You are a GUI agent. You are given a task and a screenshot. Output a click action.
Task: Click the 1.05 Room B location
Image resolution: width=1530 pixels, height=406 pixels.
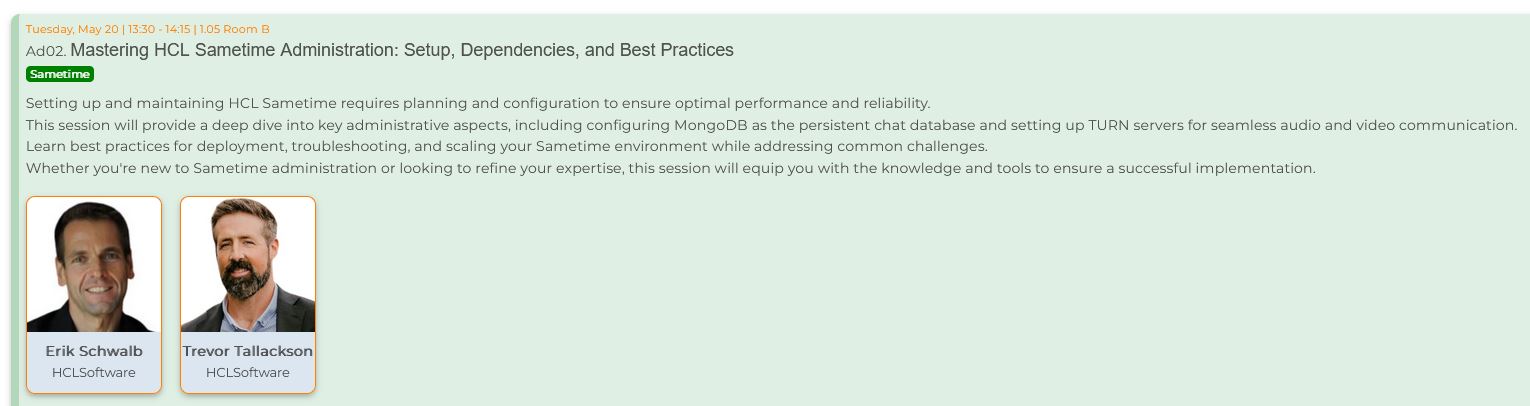pyautogui.click(x=236, y=29)
